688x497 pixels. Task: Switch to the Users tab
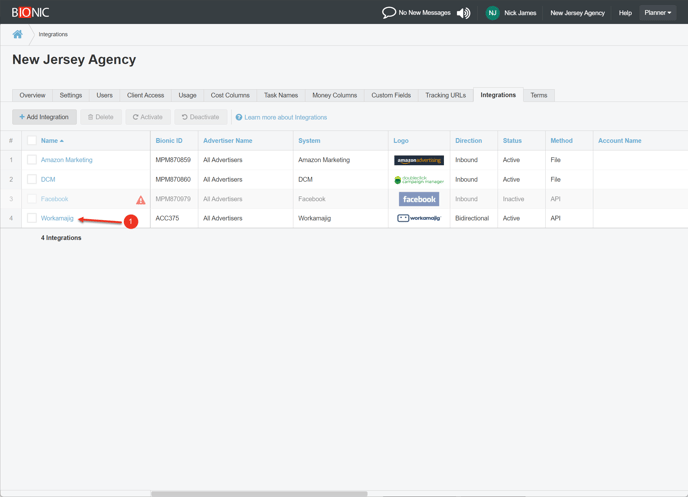[104, 95]
